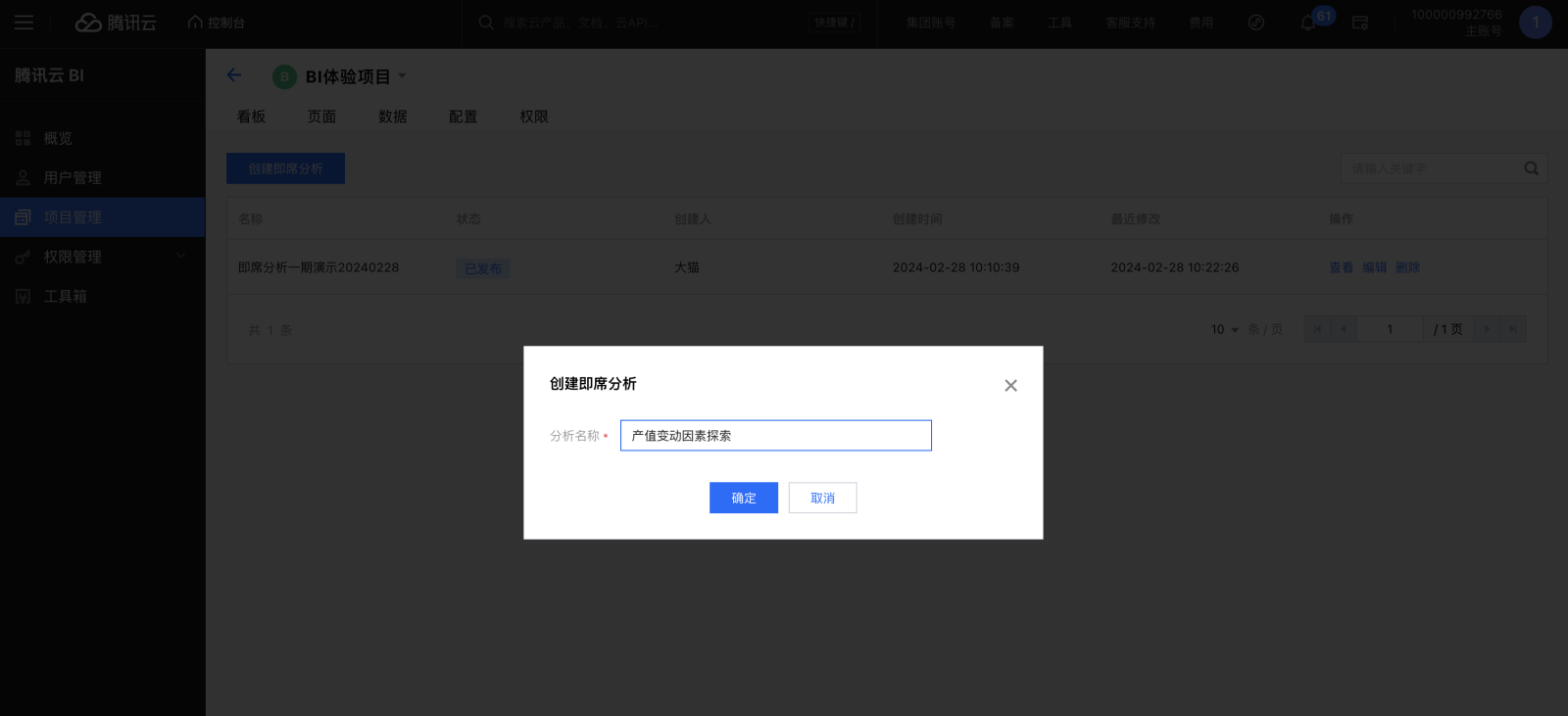Click the 删除 link in the row
Image resolution: width=1568 pixels, height=716 pixels.
[1407, 267]
